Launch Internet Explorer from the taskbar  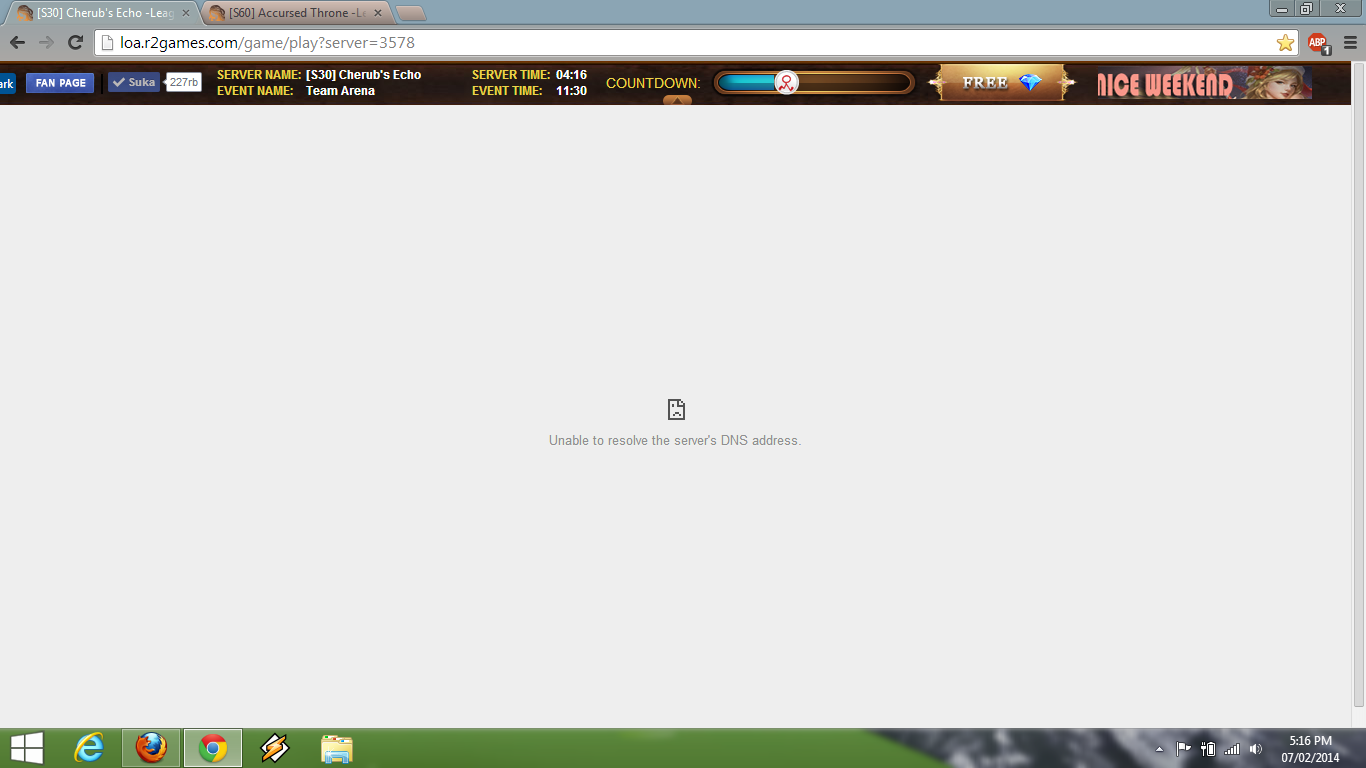pyautogui.click(x=90, y=748)
